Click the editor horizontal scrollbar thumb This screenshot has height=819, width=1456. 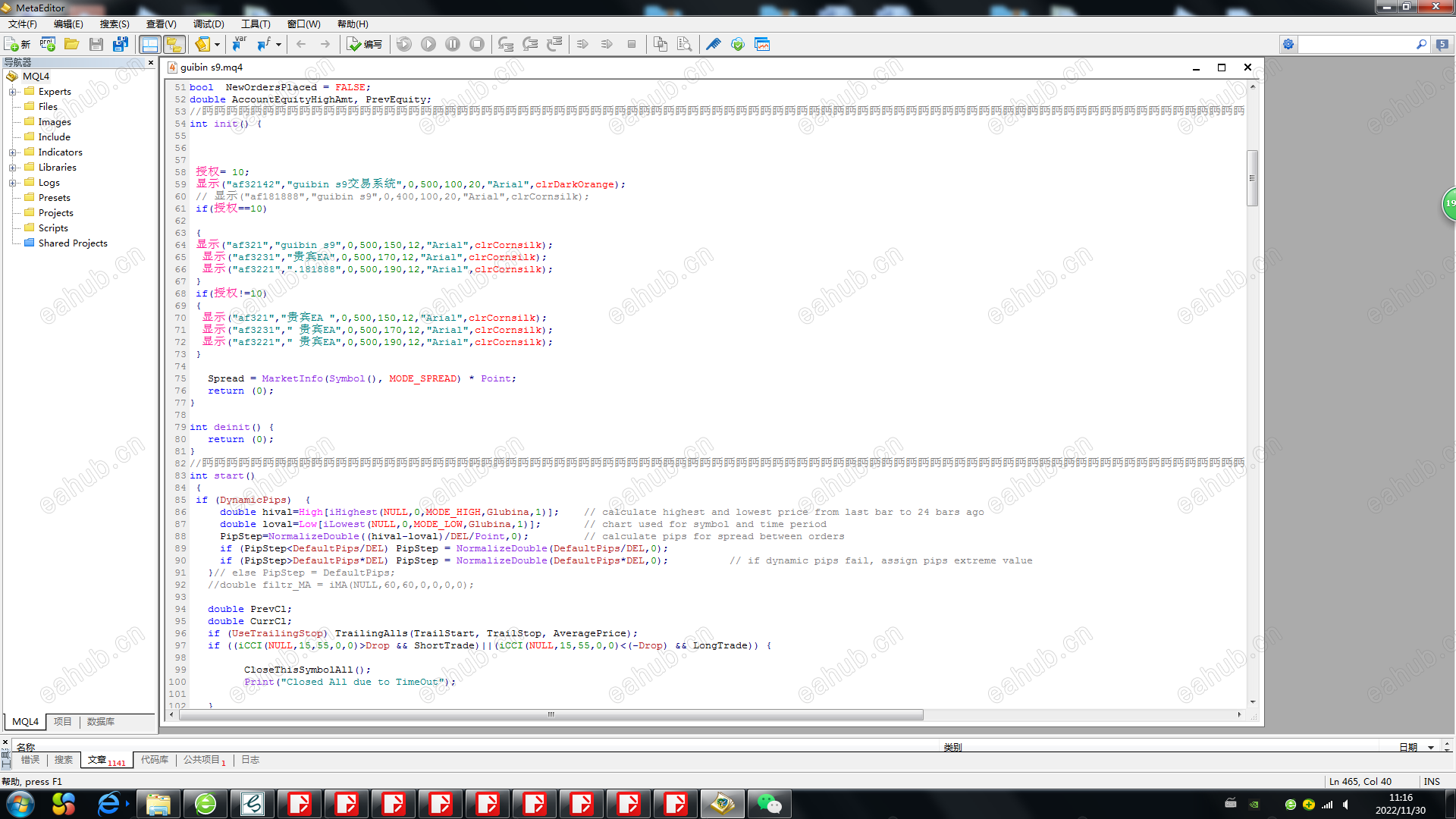click(551, 714)
